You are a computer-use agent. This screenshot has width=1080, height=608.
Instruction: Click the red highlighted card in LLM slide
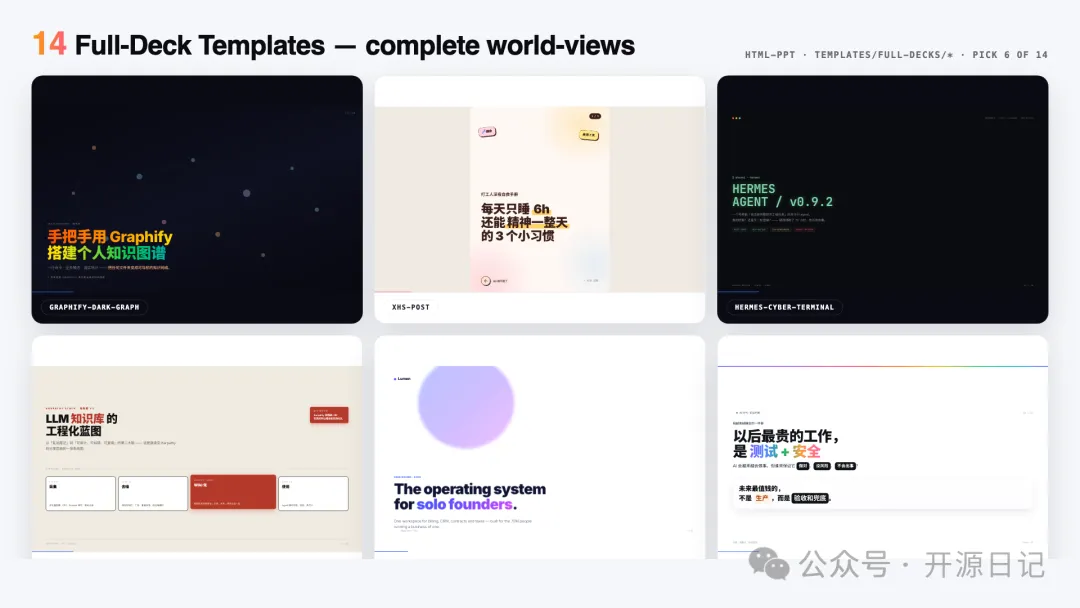[233, 492]
